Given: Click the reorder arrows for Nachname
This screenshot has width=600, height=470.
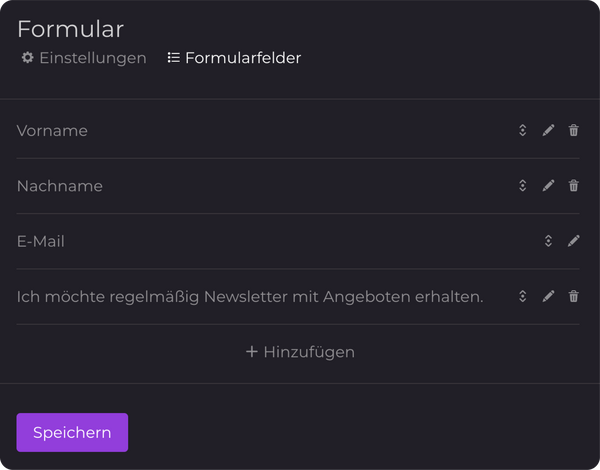Looking at the screenshot, I should [x=522, y=185].
